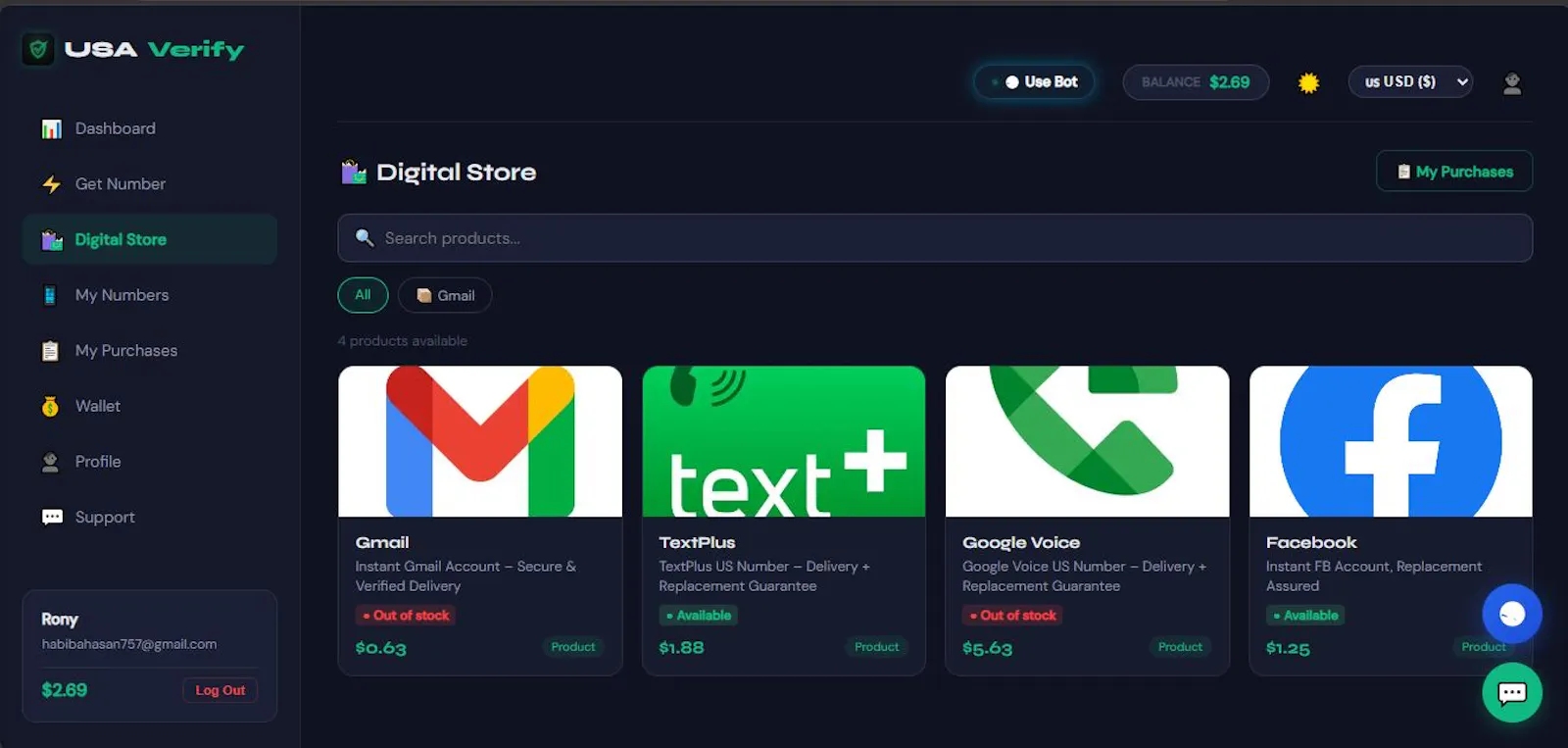Click the Gmail price $0.63
This screenshot has width=1568, height=748.
click(x=380, y=648)
